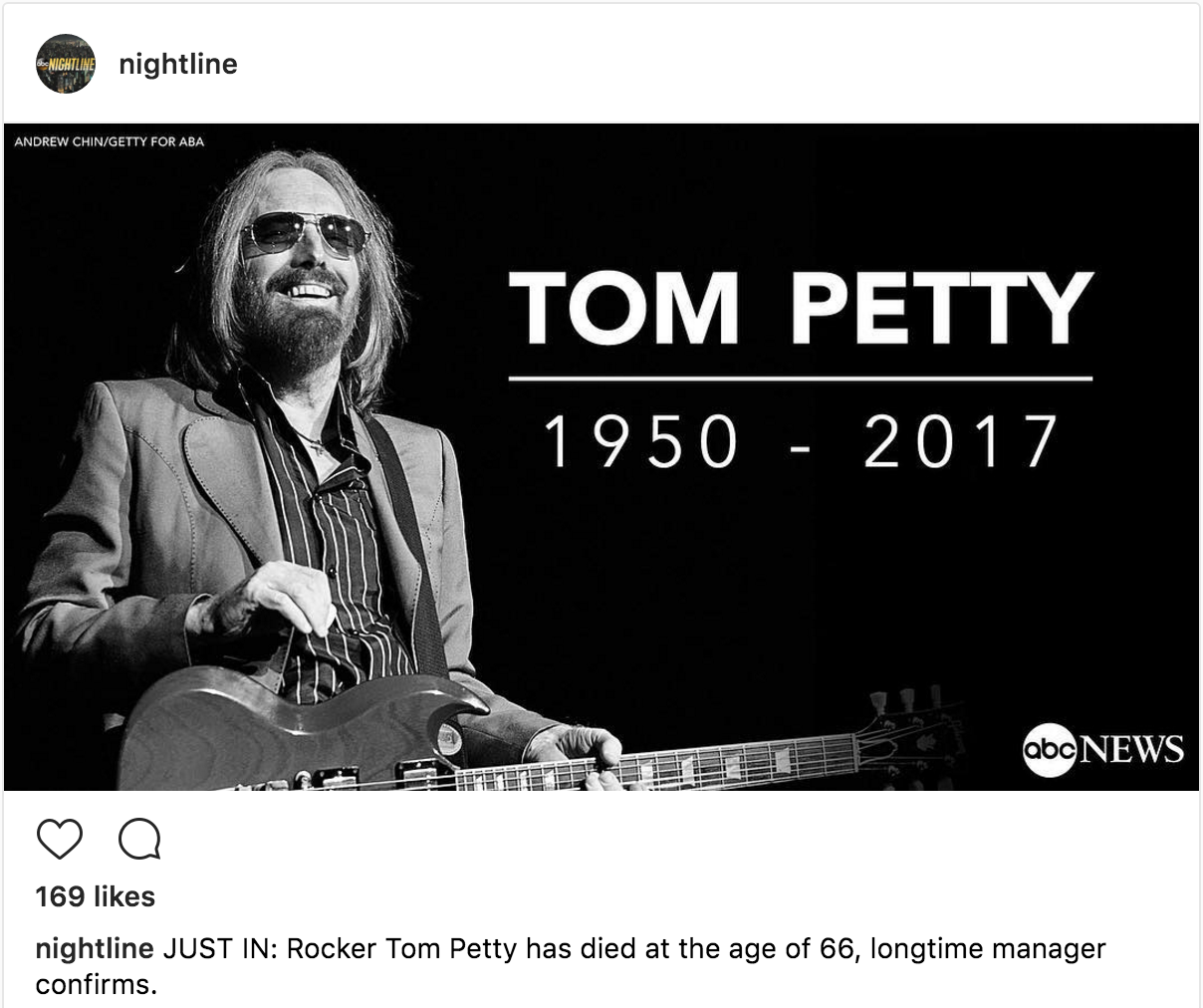1203x1008 pixels.
Task: Click the Nightline circular logo thumbnail
Action: (x=66, y=64)
